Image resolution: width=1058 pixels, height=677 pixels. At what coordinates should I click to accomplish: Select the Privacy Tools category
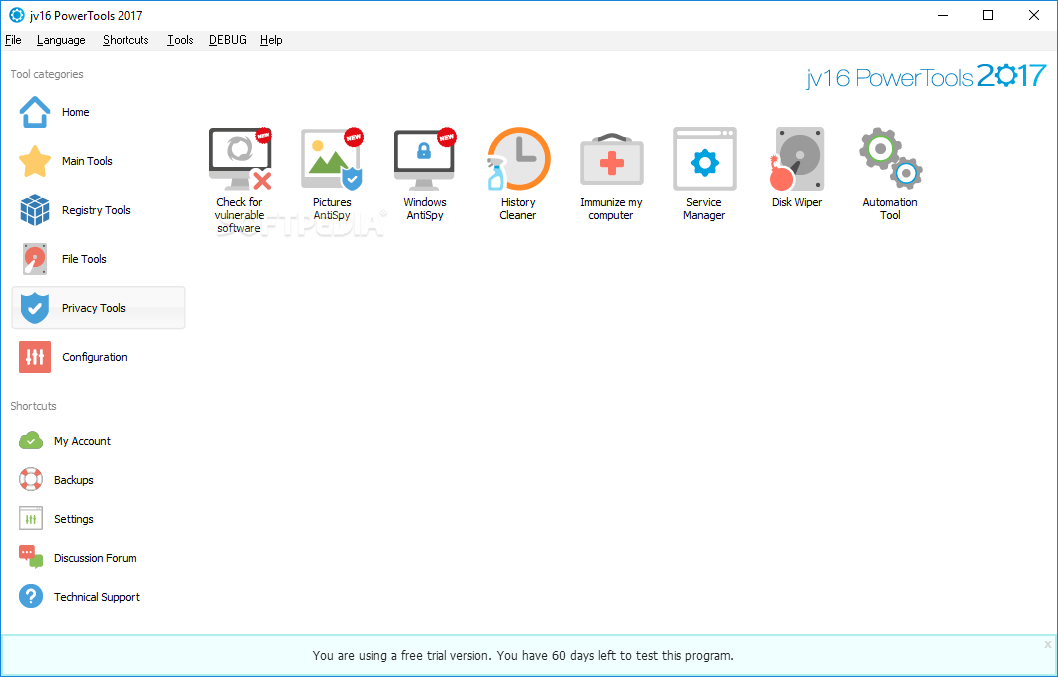[99, 308]
